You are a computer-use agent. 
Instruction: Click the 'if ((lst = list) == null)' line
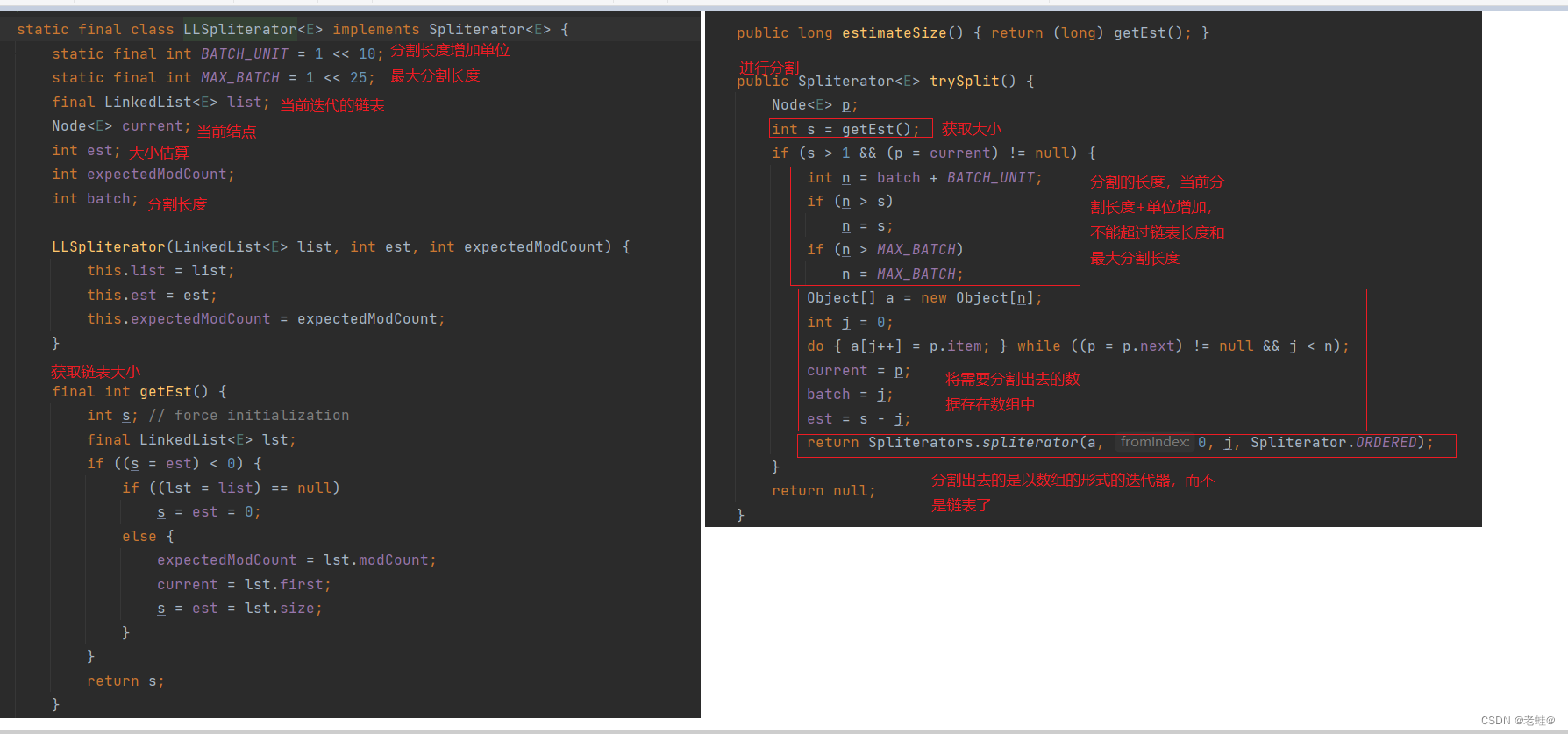[231, 488]
